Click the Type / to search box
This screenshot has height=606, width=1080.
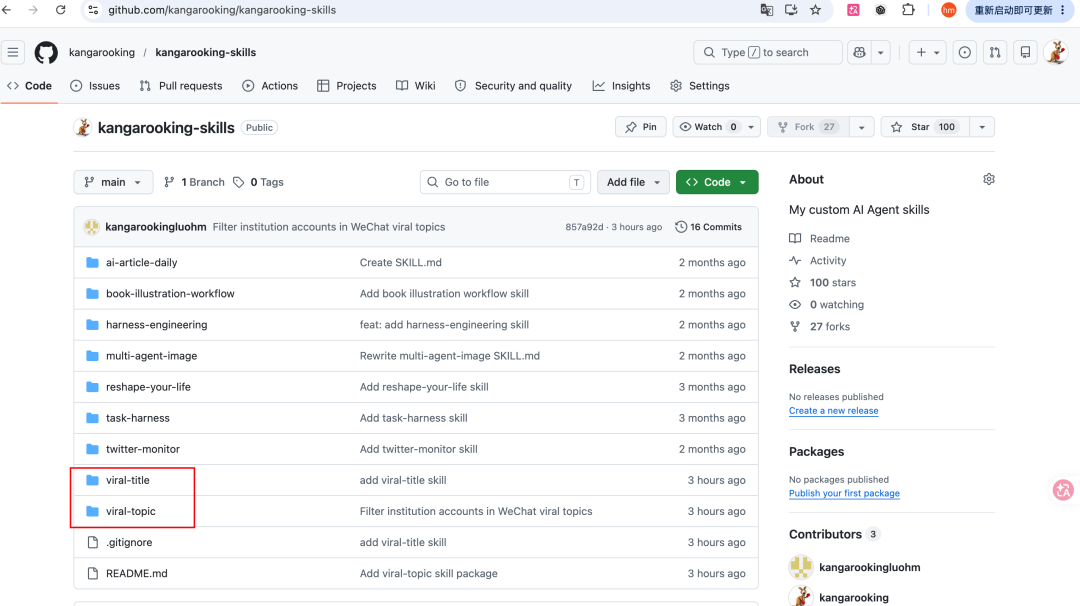click(x=768, y=52)
